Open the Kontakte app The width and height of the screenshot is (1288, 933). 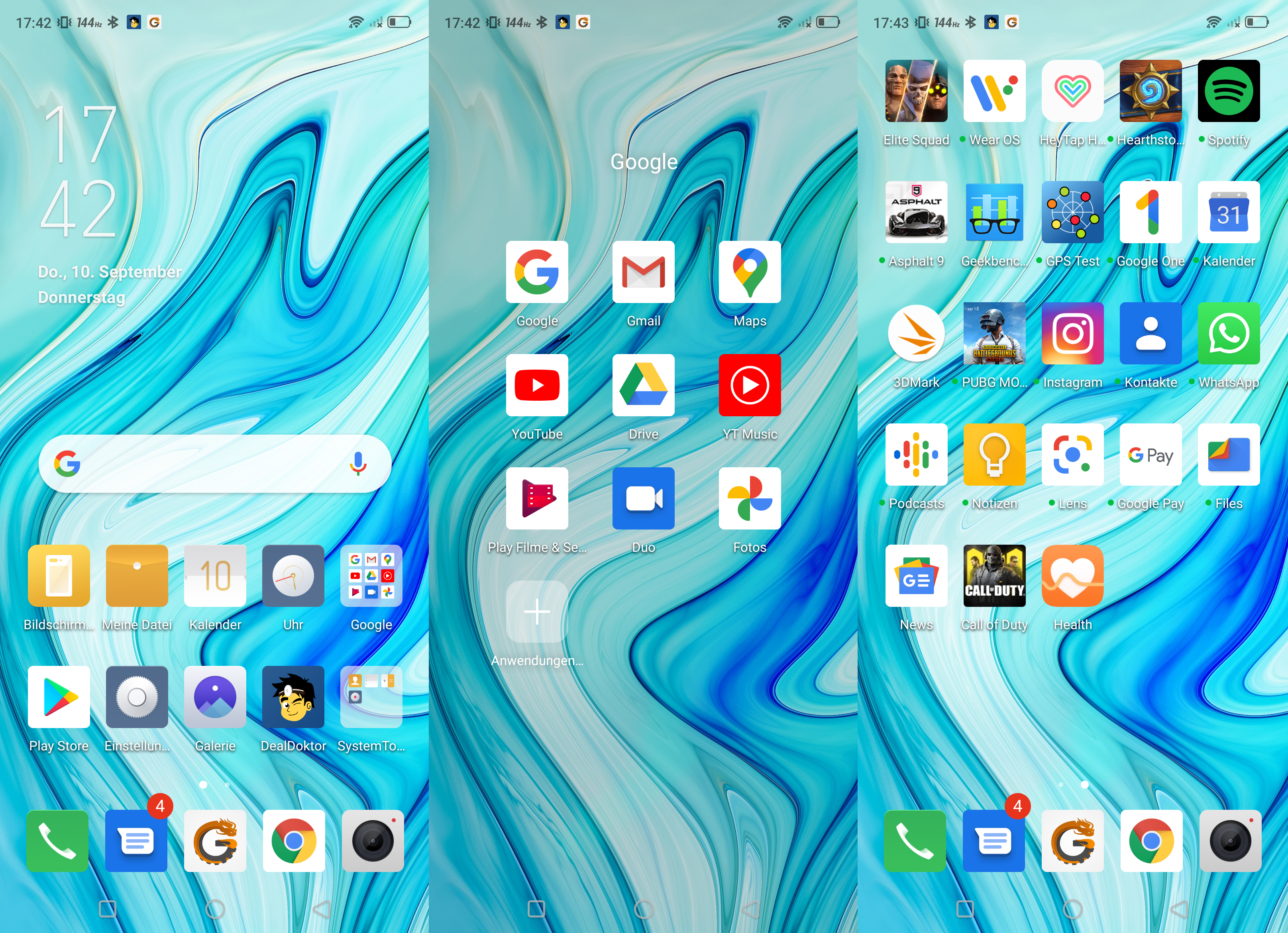[1151, 333]
